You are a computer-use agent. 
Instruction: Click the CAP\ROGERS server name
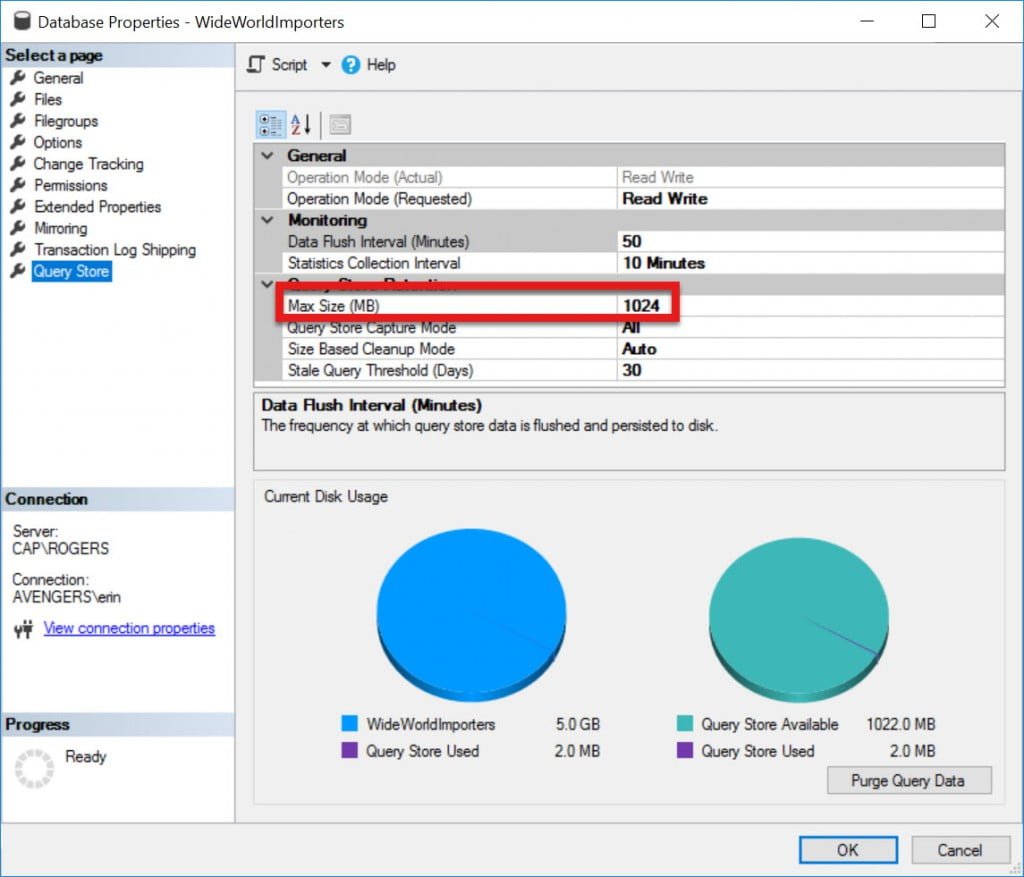pyautogui.click(x=60, y=549)
